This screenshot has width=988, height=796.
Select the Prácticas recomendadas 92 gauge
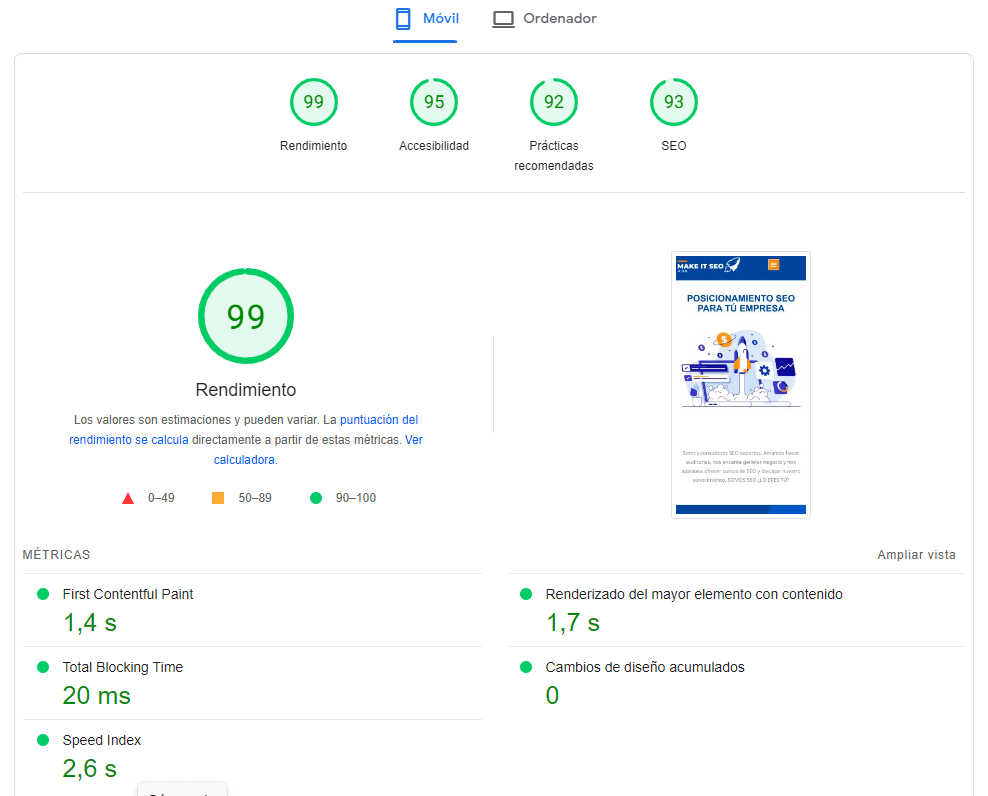553,102
